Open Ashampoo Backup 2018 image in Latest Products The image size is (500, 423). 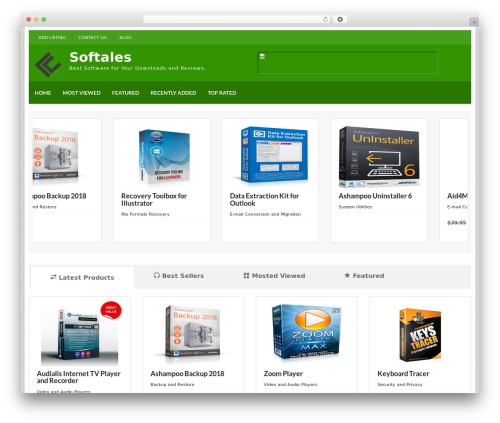pos(193,333)
